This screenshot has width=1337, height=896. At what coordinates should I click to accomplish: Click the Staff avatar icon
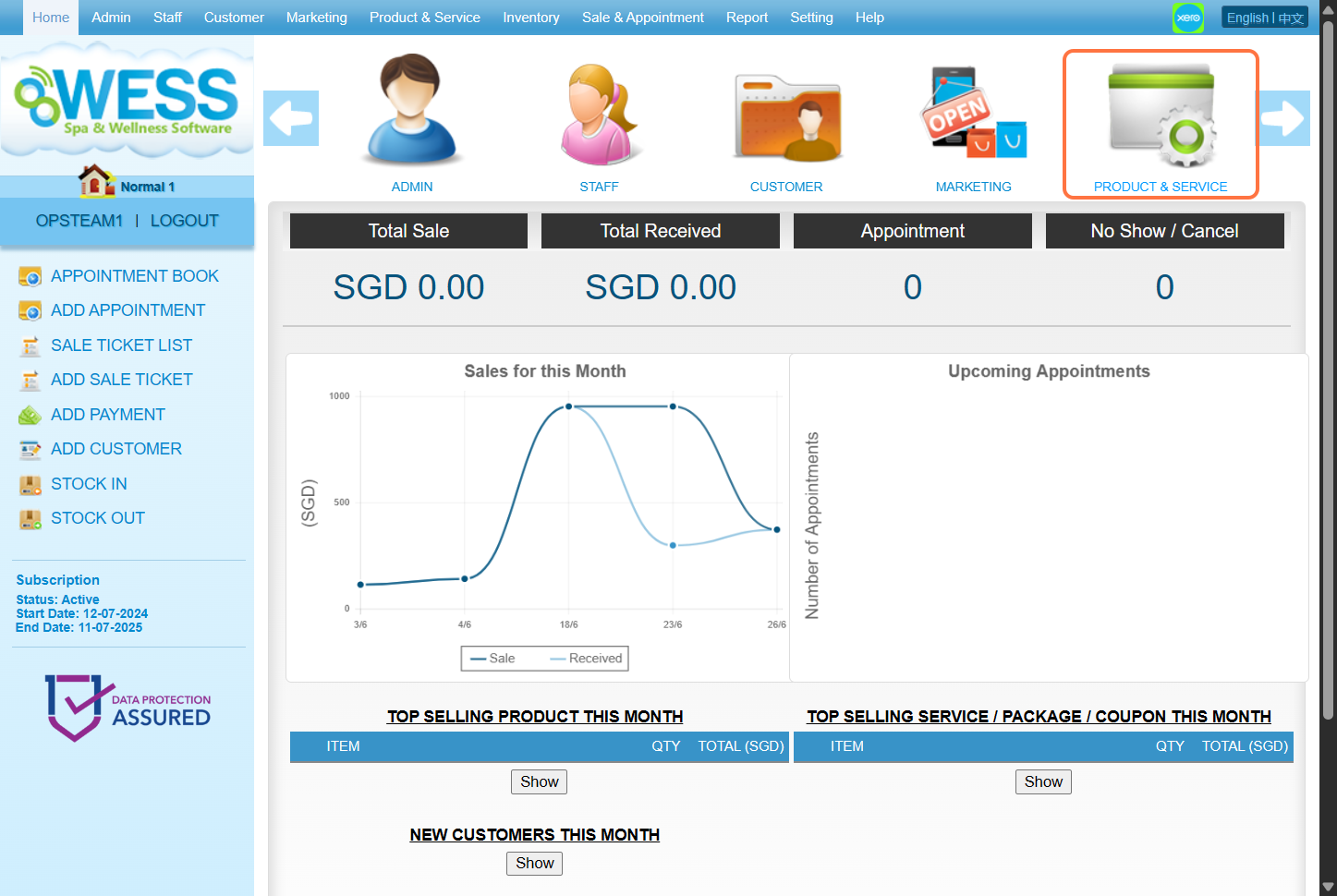pos(599,111)
